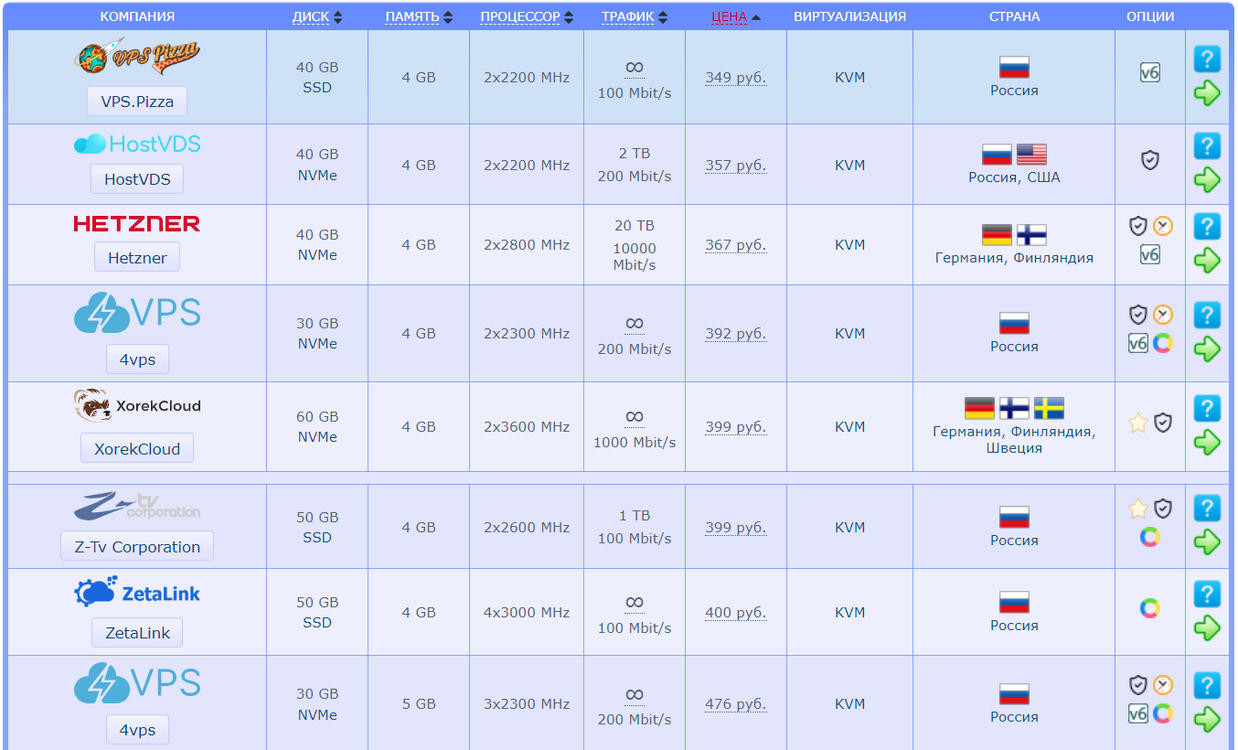Image resolution: width=1238 pixels, height=750 pixels.
Task: Click colored ring icon in 4vps 392 руб. row
Action: (1162, 344)
